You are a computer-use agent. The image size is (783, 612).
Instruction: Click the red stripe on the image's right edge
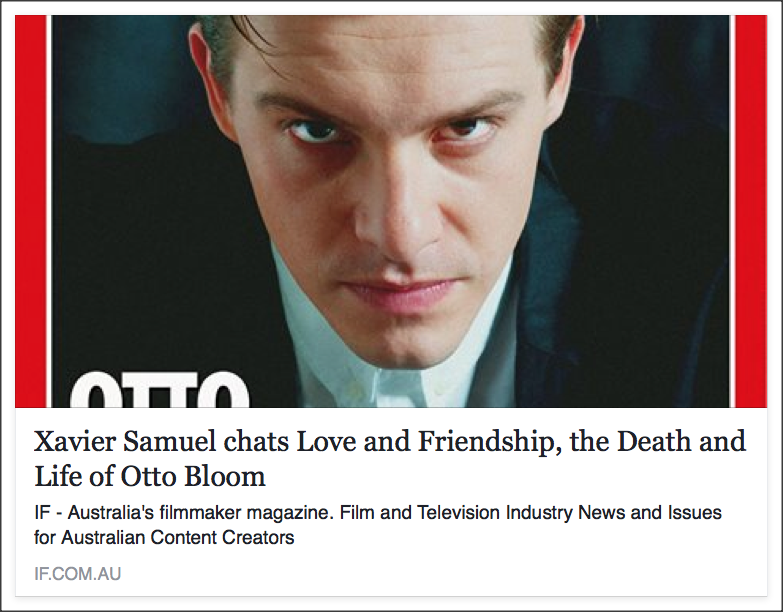(x=751, y=211)
